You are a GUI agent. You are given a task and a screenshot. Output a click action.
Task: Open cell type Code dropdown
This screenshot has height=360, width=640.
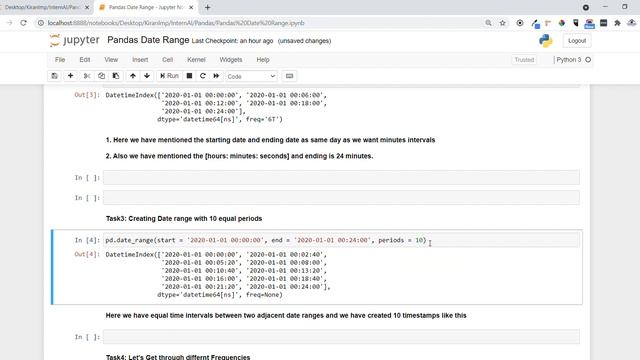(x=251, y=76)
